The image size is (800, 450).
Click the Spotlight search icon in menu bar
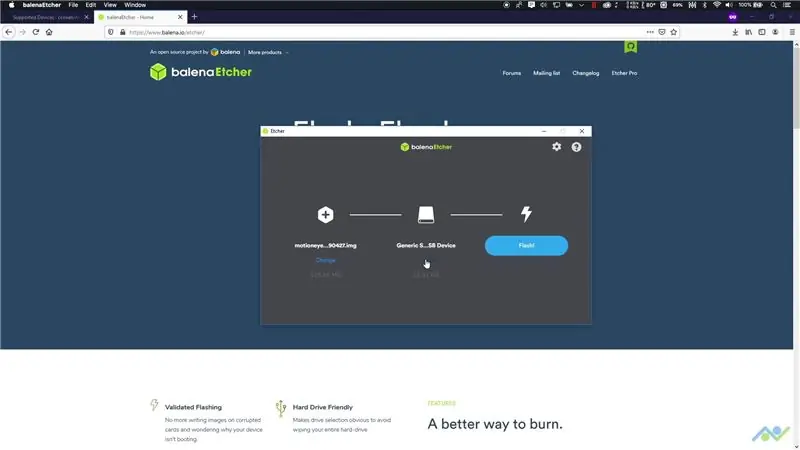pyautogui.click(x=773, y=5)
